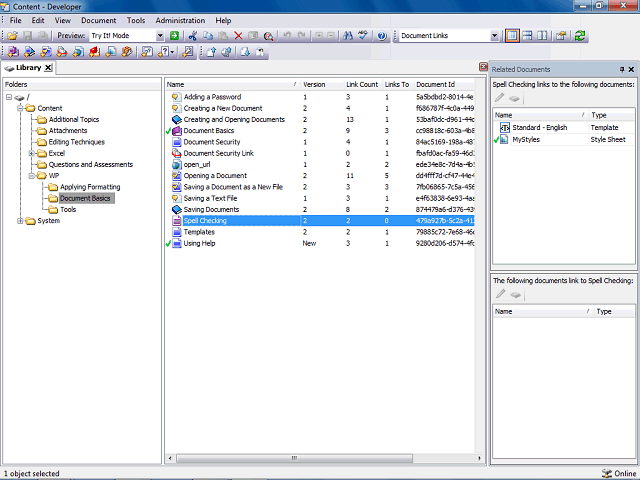
Task: Close the Library tab with its X
Action: coord(48,68)
